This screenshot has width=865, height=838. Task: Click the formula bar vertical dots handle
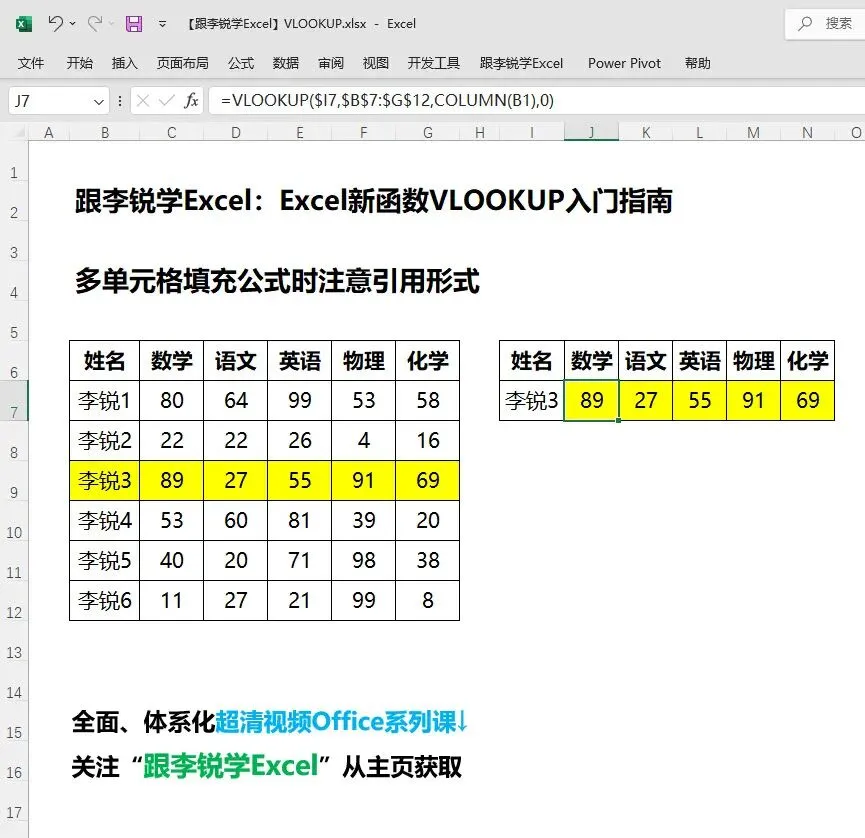pyautogui.click(x=120, y=101)
